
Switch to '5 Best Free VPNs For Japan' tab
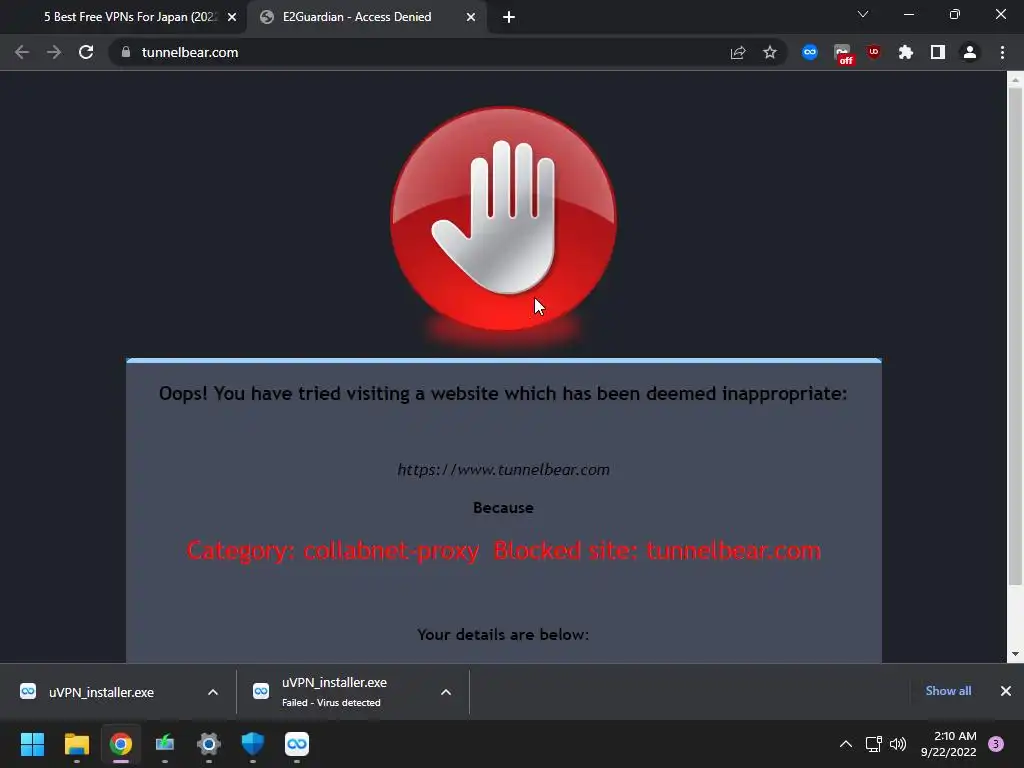[129, 17]
